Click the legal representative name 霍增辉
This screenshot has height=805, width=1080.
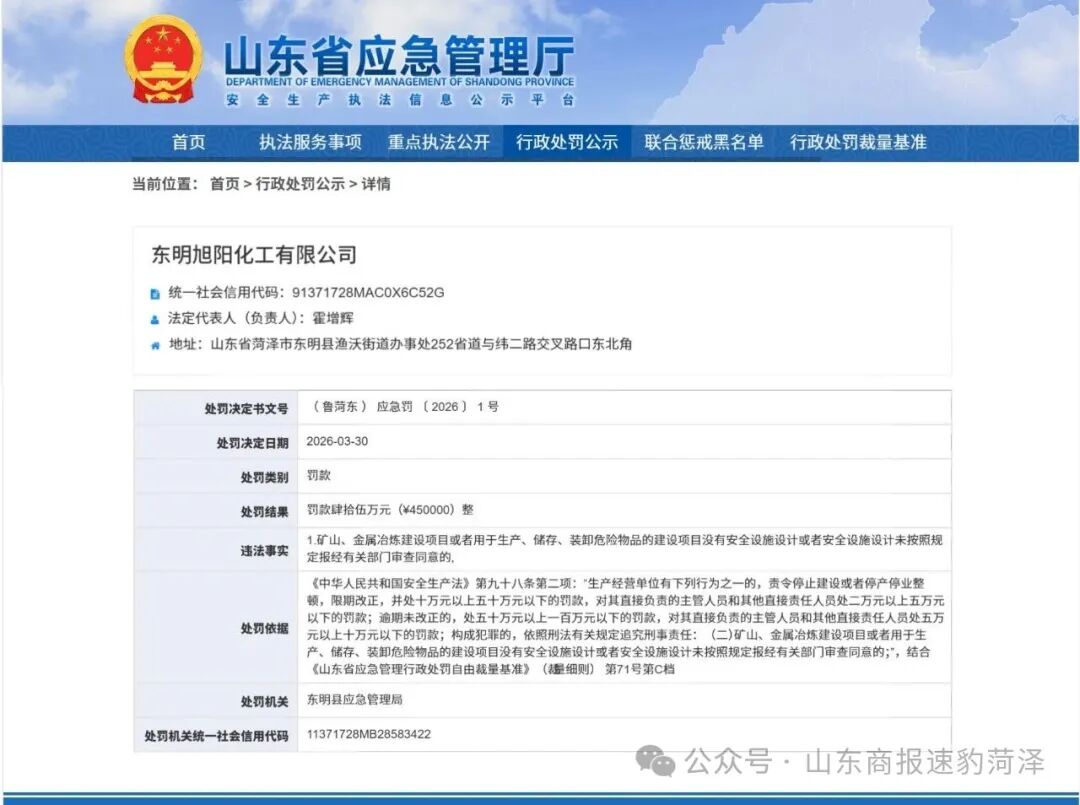(x=333, y=318)
